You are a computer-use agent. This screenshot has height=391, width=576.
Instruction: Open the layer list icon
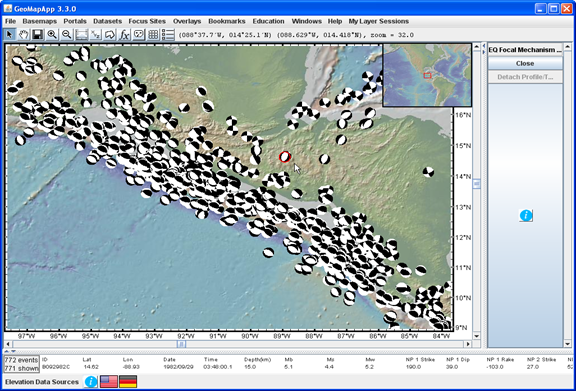168,35
